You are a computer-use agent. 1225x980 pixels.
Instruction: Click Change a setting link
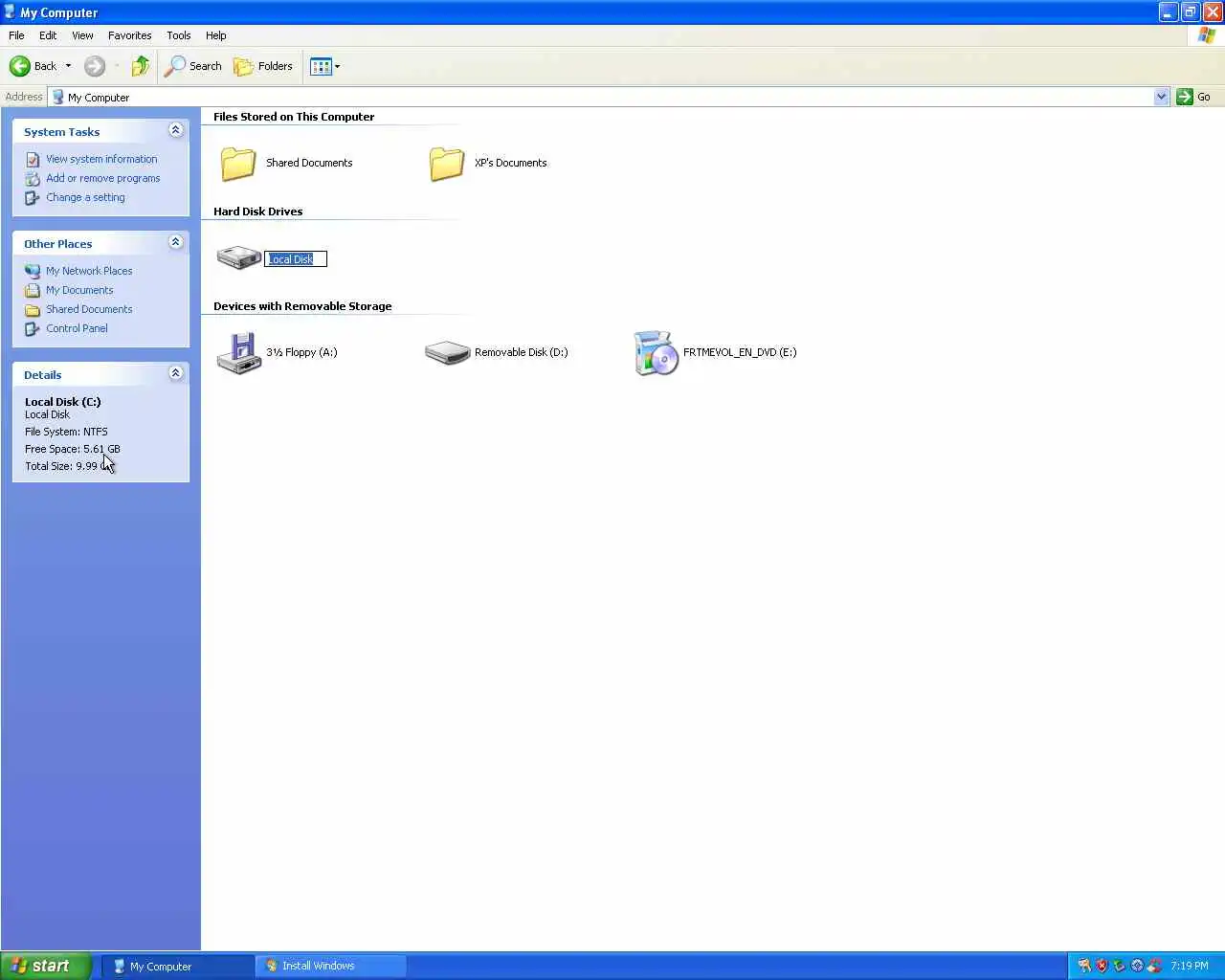(x=85, y=197)
